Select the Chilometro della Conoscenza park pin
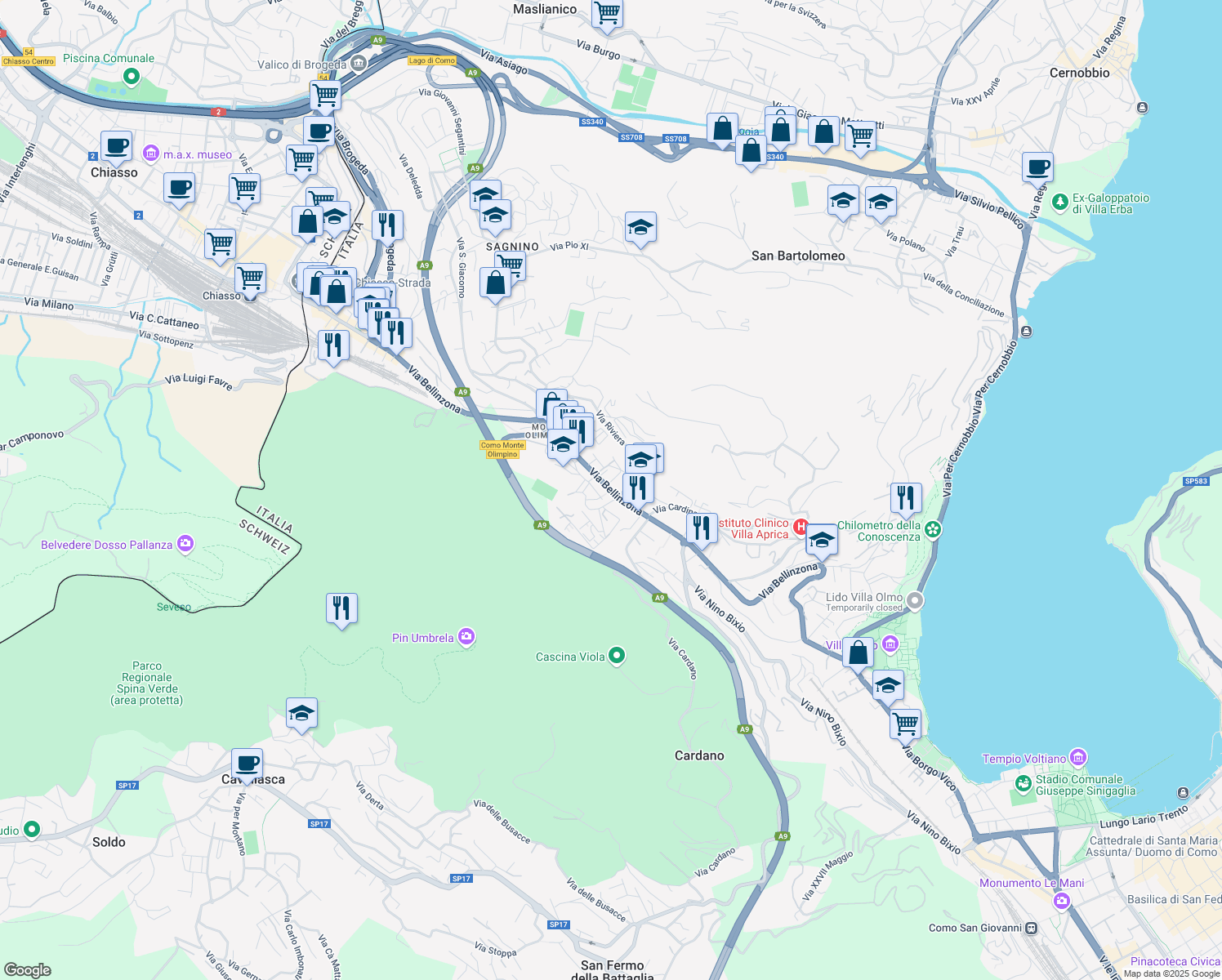This screenshot has height=980, width=1222. pyautogui.click(x=934, y=529)
